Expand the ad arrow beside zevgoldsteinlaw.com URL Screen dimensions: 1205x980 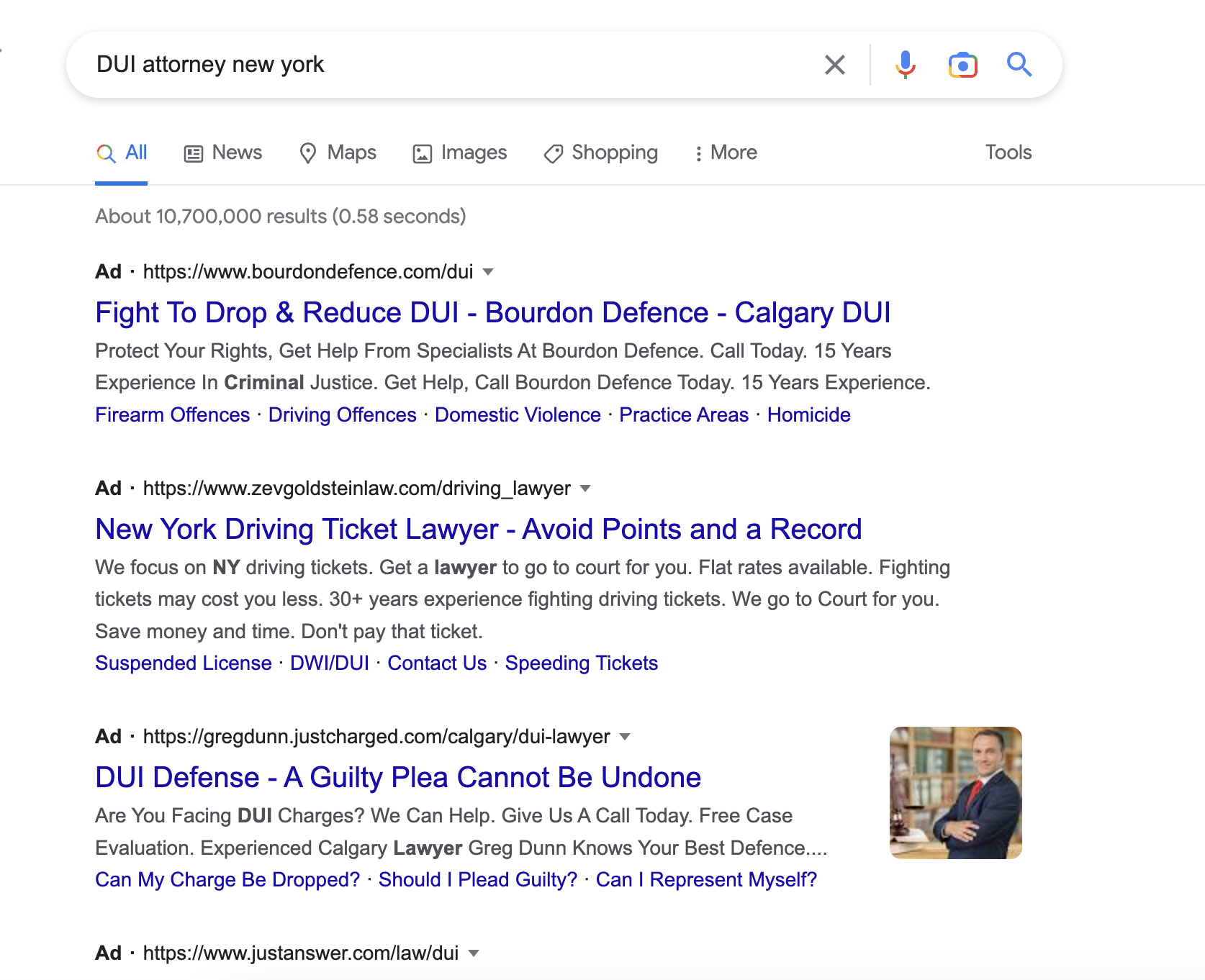click(585, 489)
